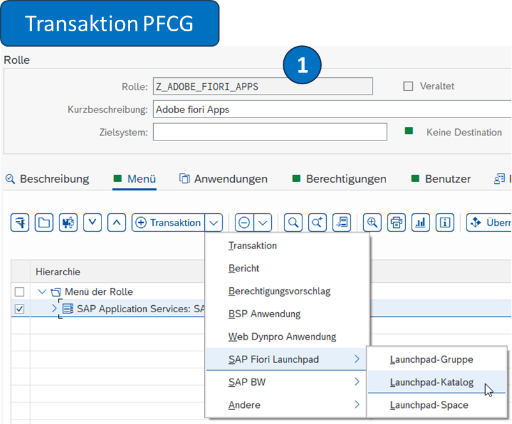Viewport: 512px width, 424px height.
Task: Select SAP BW menu entry
Action: (x=286, y=382)
